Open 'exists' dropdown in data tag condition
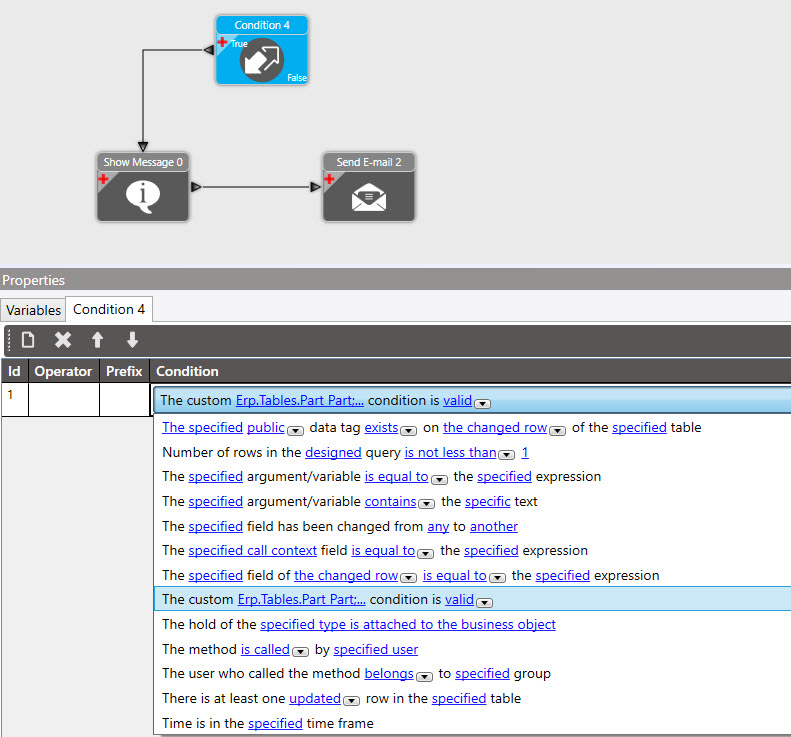791x737 pixels. pyautogui.click(x=408, y=431)
